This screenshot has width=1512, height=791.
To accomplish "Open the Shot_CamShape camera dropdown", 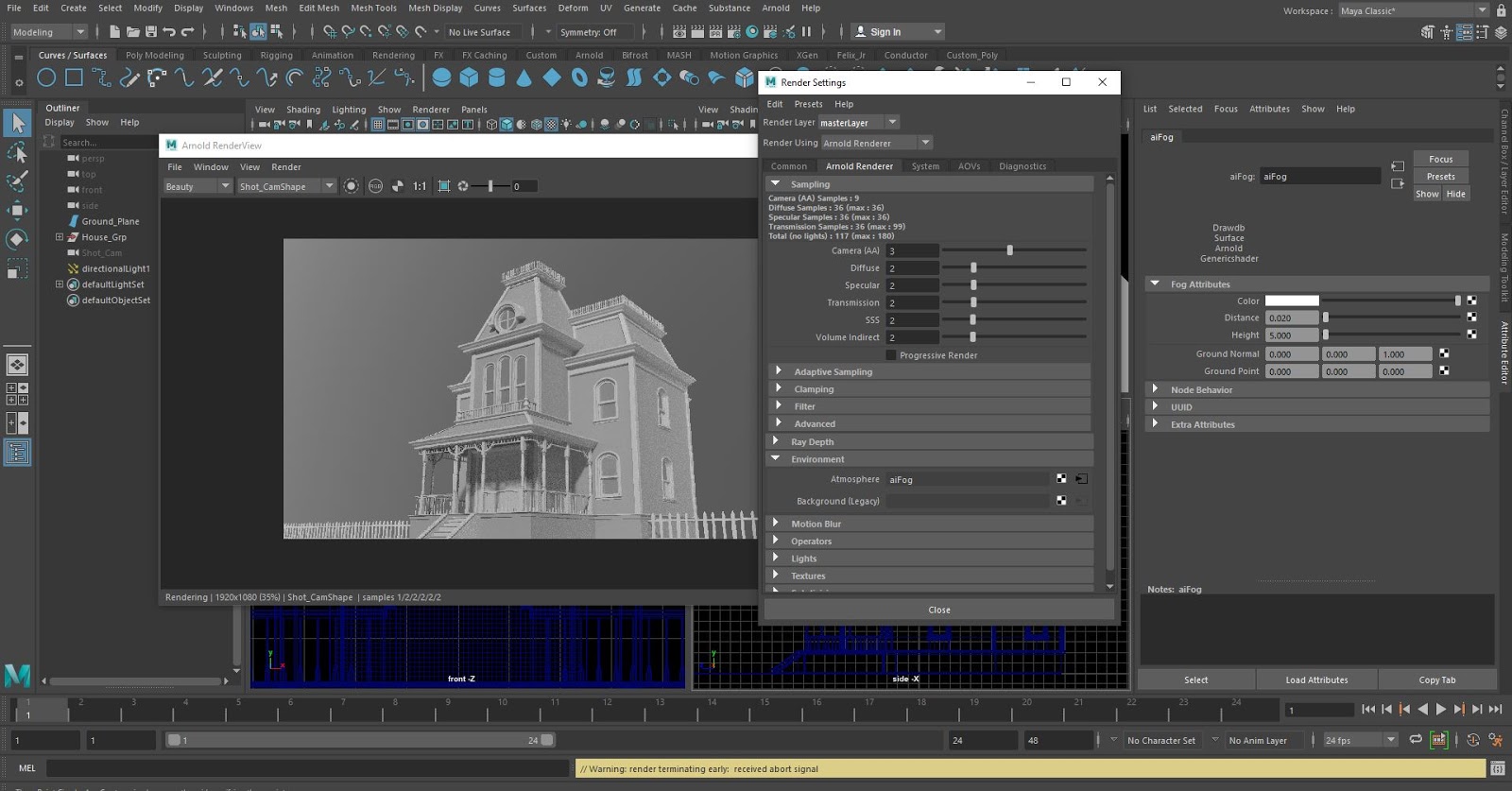I will [x=287, y=186].
